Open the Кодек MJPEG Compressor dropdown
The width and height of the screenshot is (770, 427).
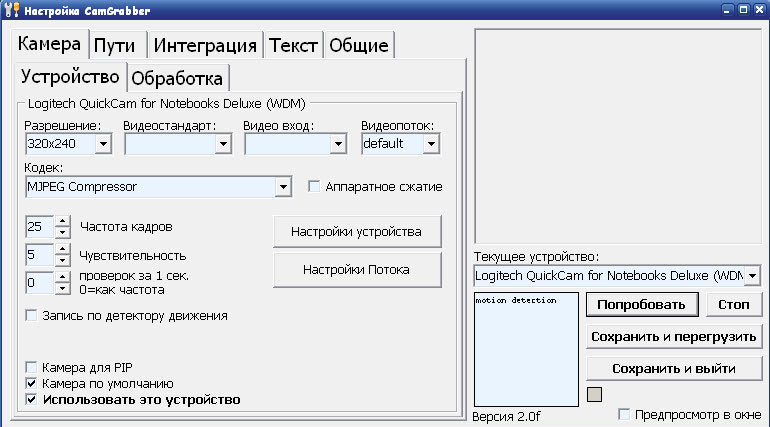coord(283,187)
